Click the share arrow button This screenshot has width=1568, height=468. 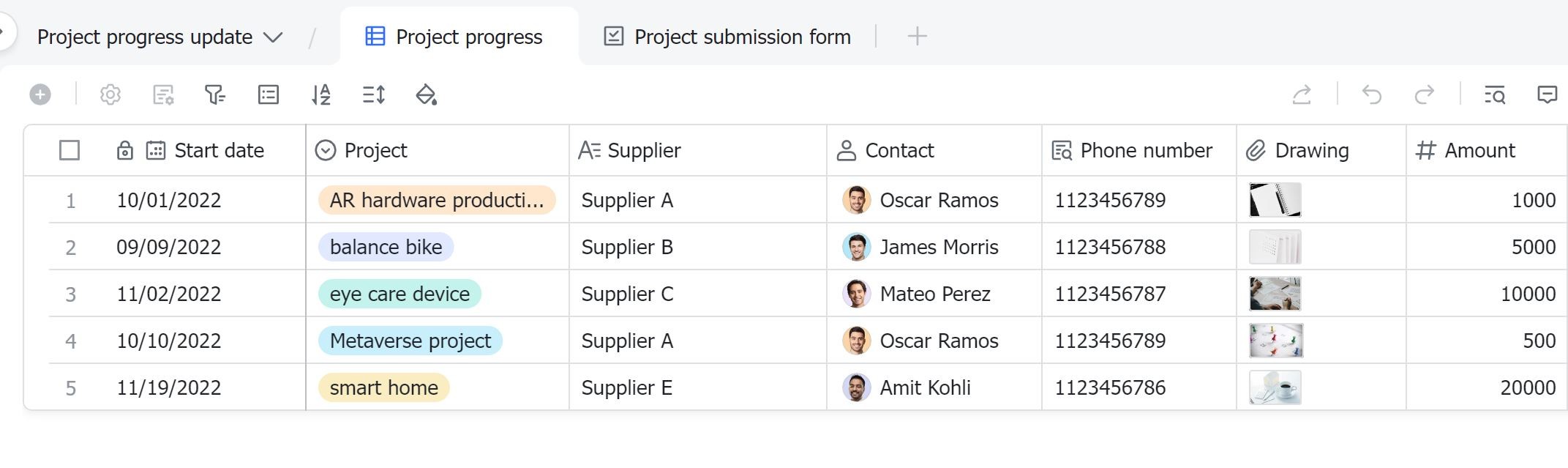tap(1302, 94)
